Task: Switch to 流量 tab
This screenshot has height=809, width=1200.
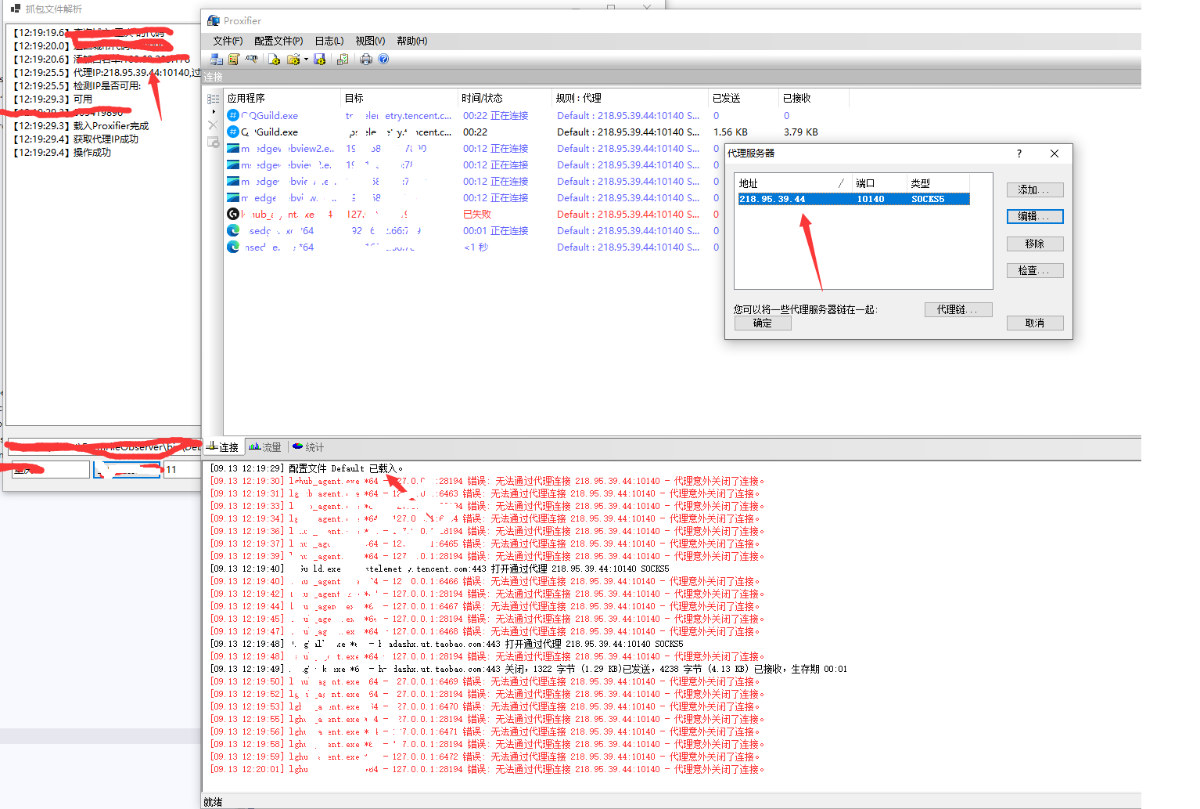Action: coord(266,447)
